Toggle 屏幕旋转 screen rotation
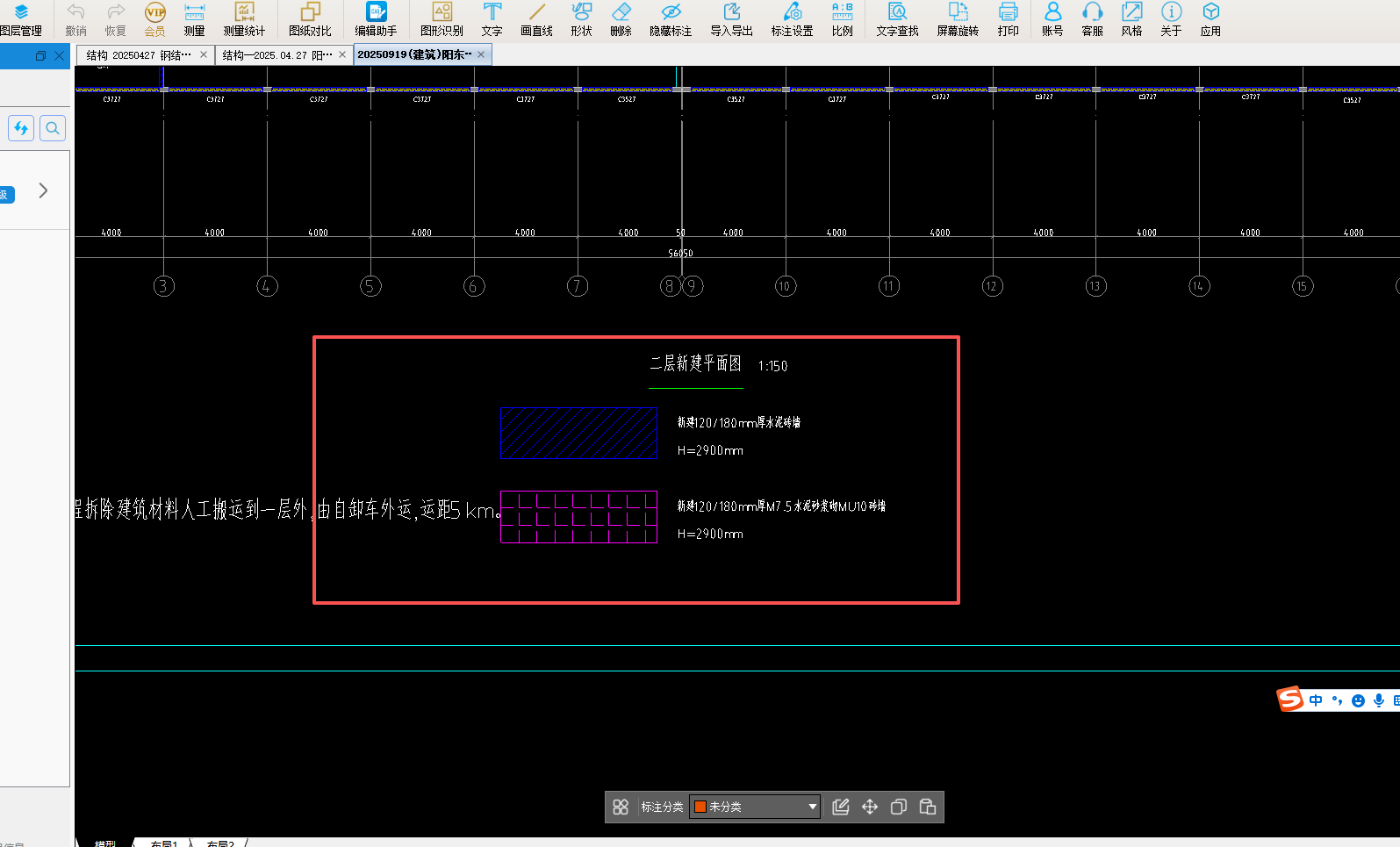 [957, 19]
